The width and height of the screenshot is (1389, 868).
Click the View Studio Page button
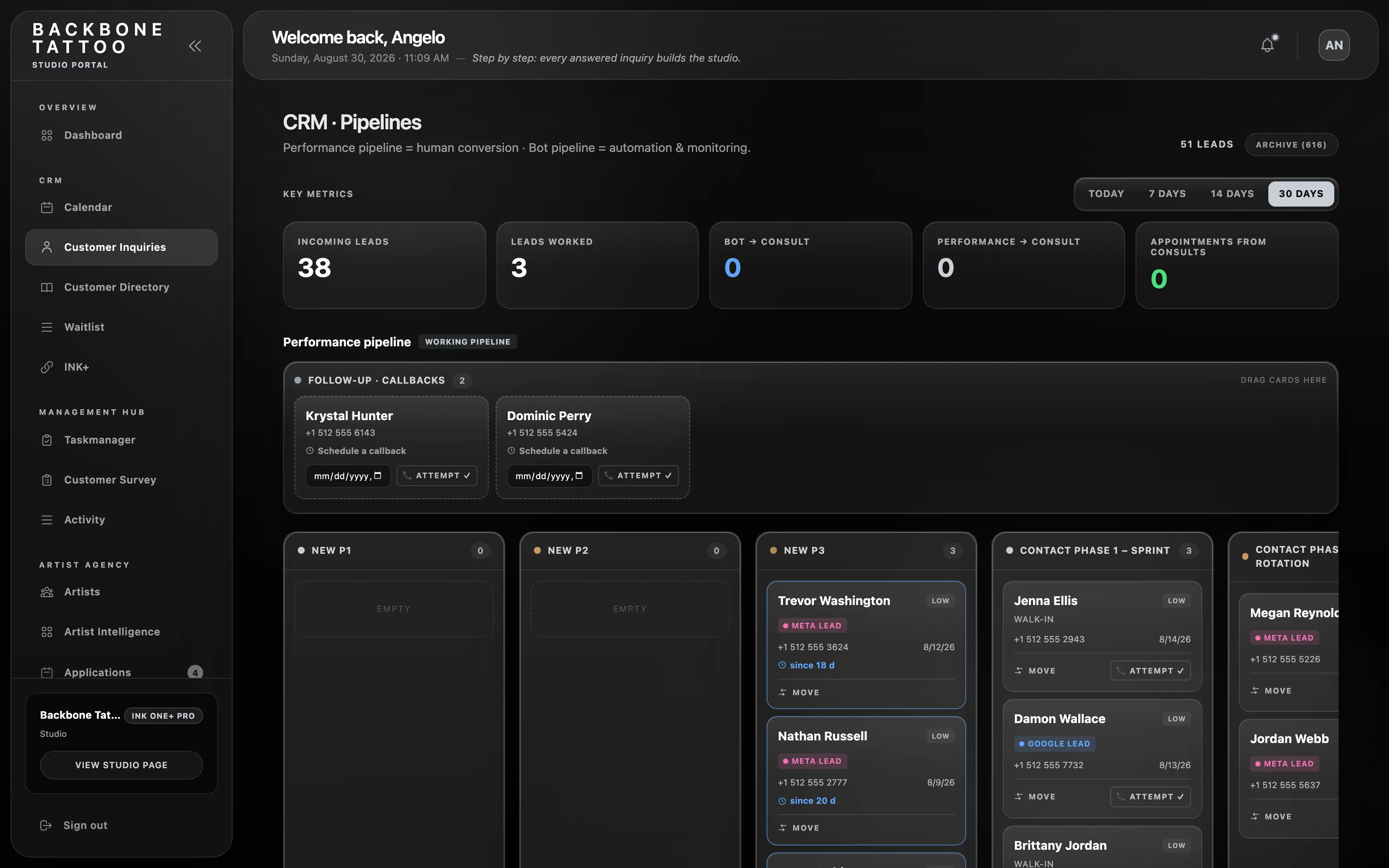(122, 765)
